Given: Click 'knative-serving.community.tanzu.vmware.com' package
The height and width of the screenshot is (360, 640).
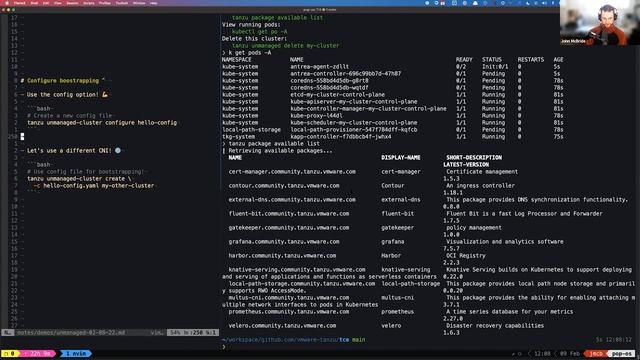Looking at the screenshot, I should pyautogui.click(x=297, y=270).
